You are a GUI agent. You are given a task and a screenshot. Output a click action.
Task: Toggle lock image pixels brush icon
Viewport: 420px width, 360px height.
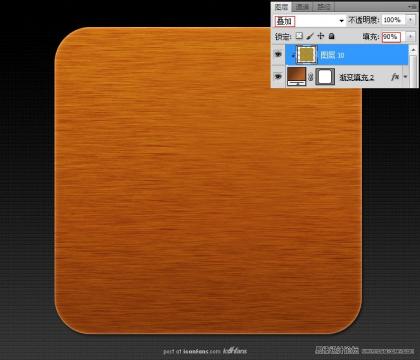coord(310,36)
